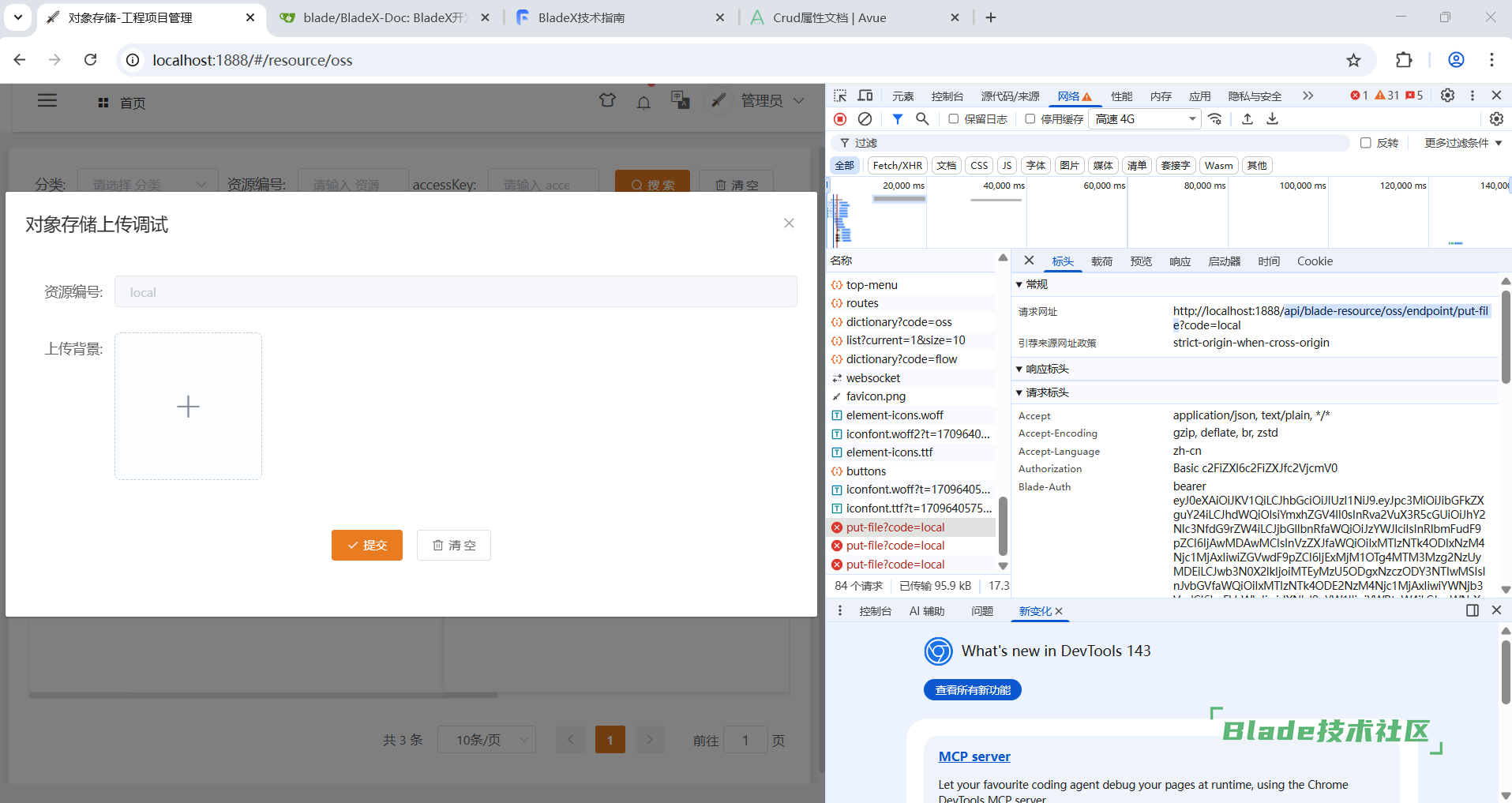Image resolution: width=1512 pixels, height=803 pixels.
Task: Toggle the device toolbar icon
Action: [x=865, y=96]
